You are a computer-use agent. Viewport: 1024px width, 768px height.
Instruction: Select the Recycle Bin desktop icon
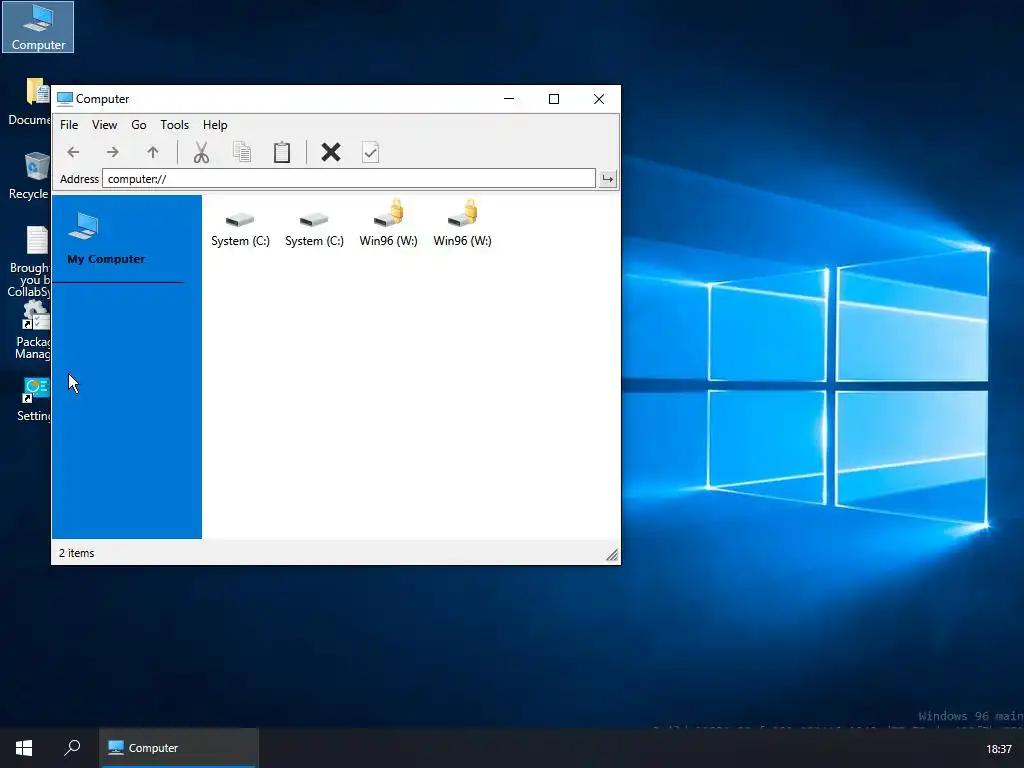[30, 176]
